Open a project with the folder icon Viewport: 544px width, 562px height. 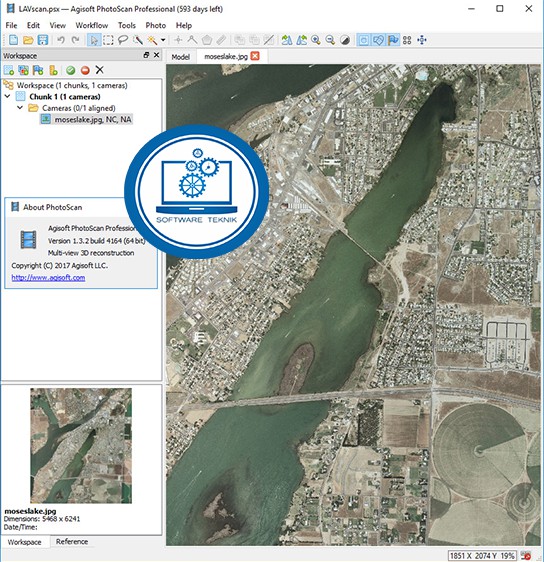28,40
